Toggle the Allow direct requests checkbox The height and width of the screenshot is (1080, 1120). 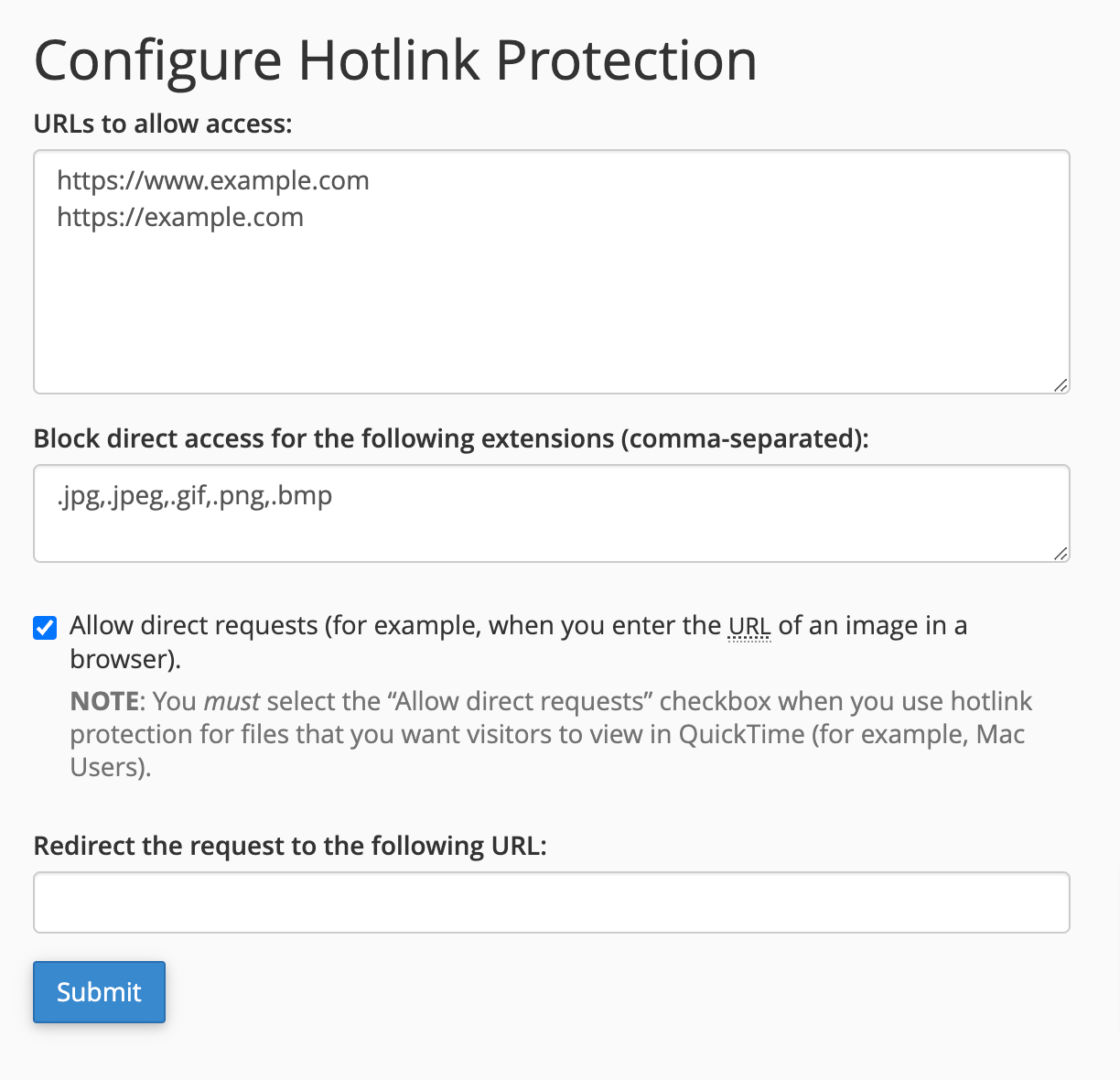pyautogui.click(x=45, y=628)
